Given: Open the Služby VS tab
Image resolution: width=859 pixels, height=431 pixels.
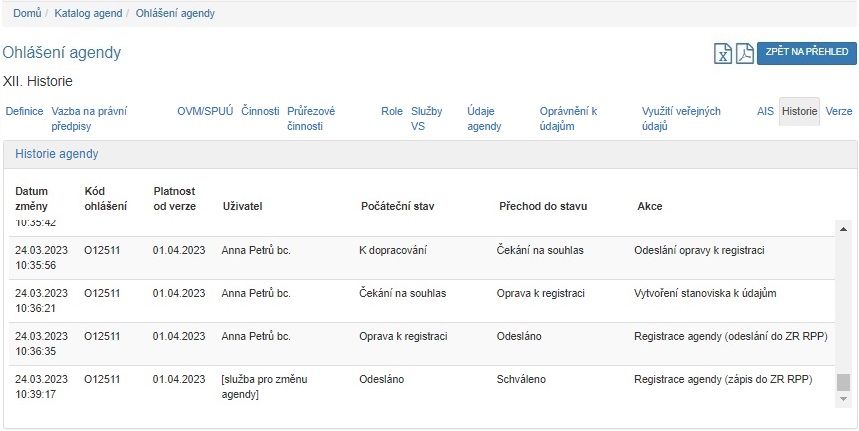Looking at the screenshot, I should (x=427, y=119).
